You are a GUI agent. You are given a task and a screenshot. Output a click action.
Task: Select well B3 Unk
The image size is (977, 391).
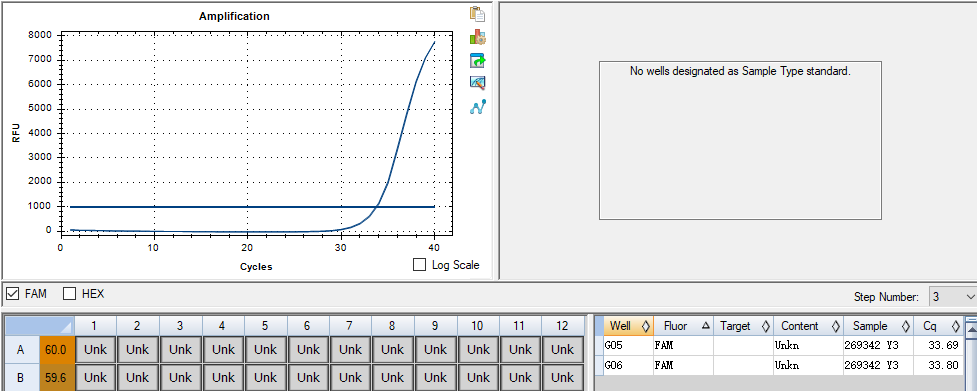tap(180, 377)
